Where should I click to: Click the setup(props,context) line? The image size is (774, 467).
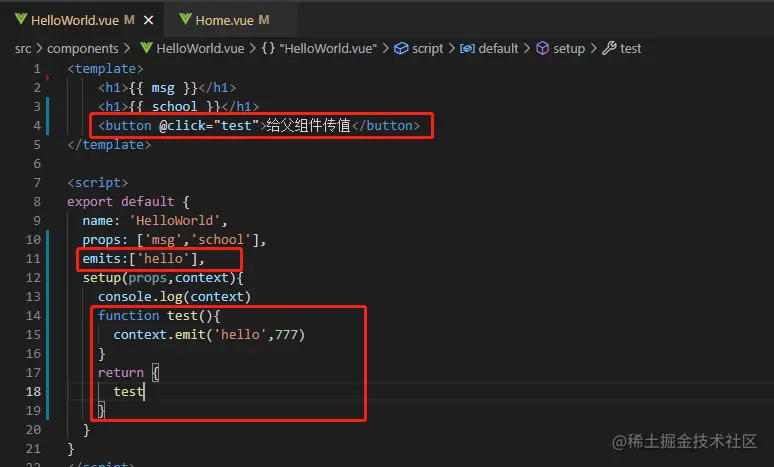point(163,278)
